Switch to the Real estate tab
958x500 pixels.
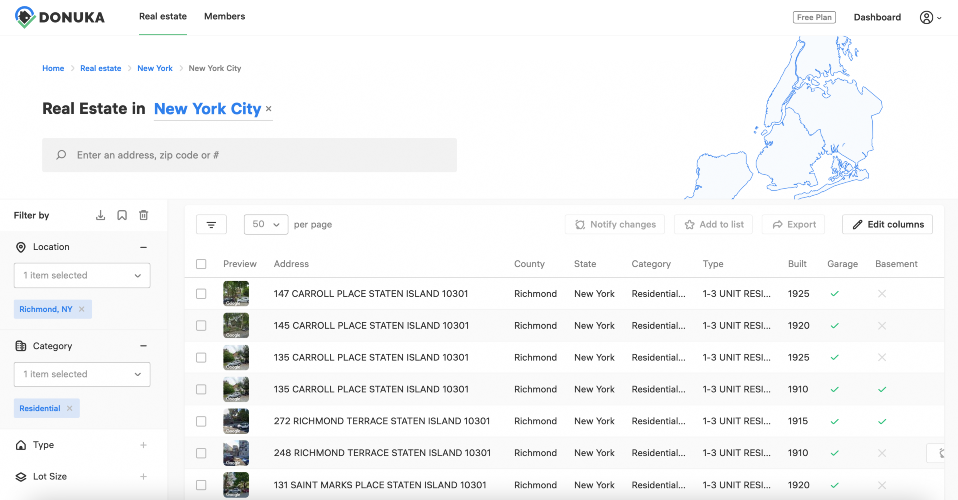pos(163,17)
